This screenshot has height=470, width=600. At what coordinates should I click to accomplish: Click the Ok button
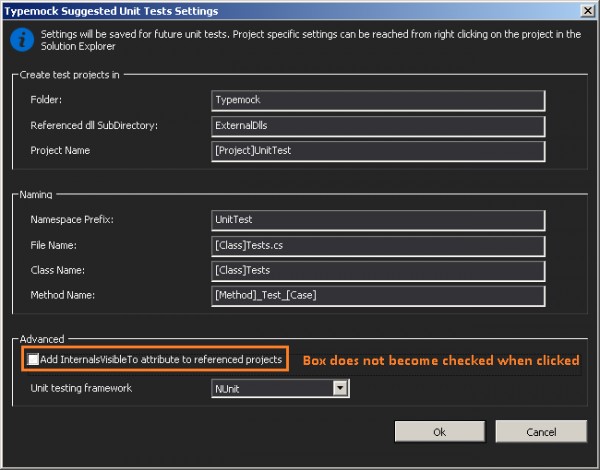440,432
